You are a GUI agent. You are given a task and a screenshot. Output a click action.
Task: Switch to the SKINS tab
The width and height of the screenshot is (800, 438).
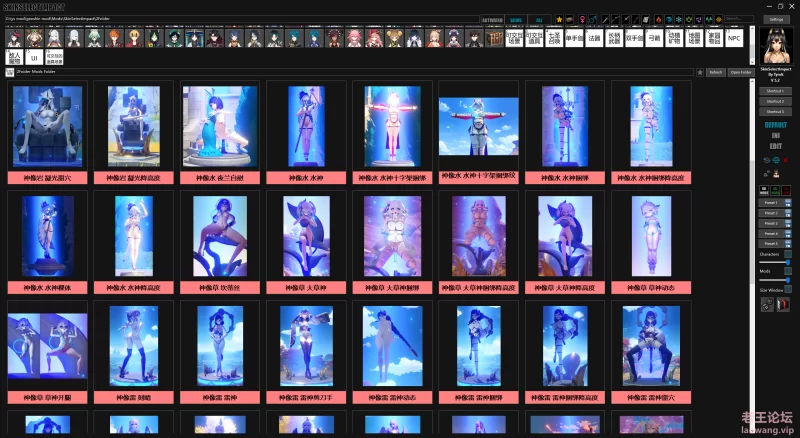[516, 20]
